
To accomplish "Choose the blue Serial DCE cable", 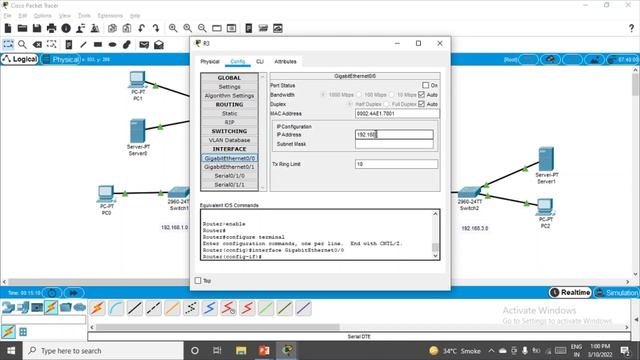I will tap(210, 308).
